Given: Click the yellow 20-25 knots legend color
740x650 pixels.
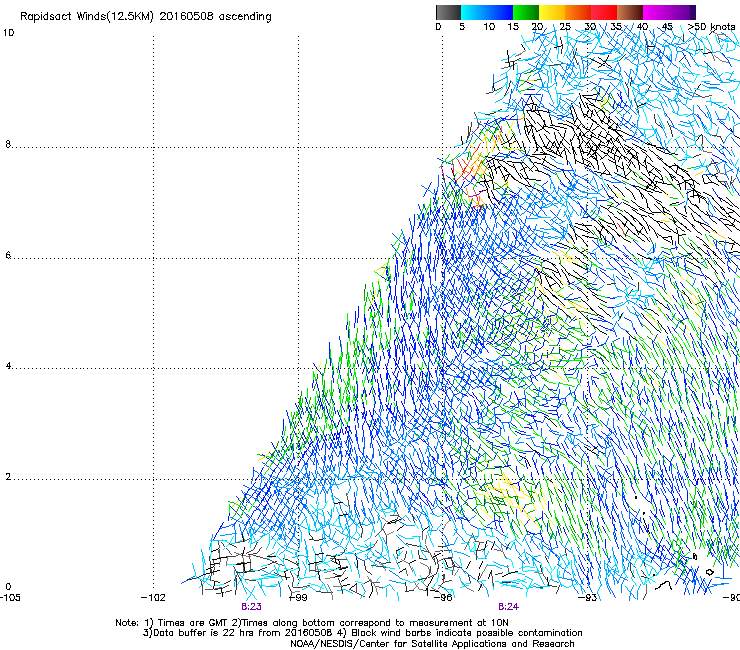Looking at the screenshot, I should tap(552, 12).
